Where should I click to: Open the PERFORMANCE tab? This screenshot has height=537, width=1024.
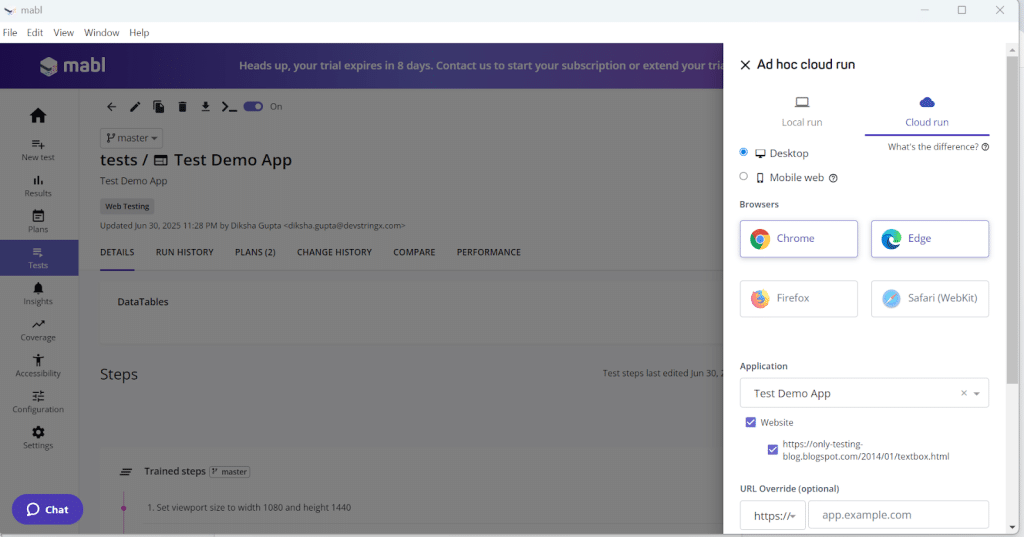pyautogui.click(x=488, y=252)
